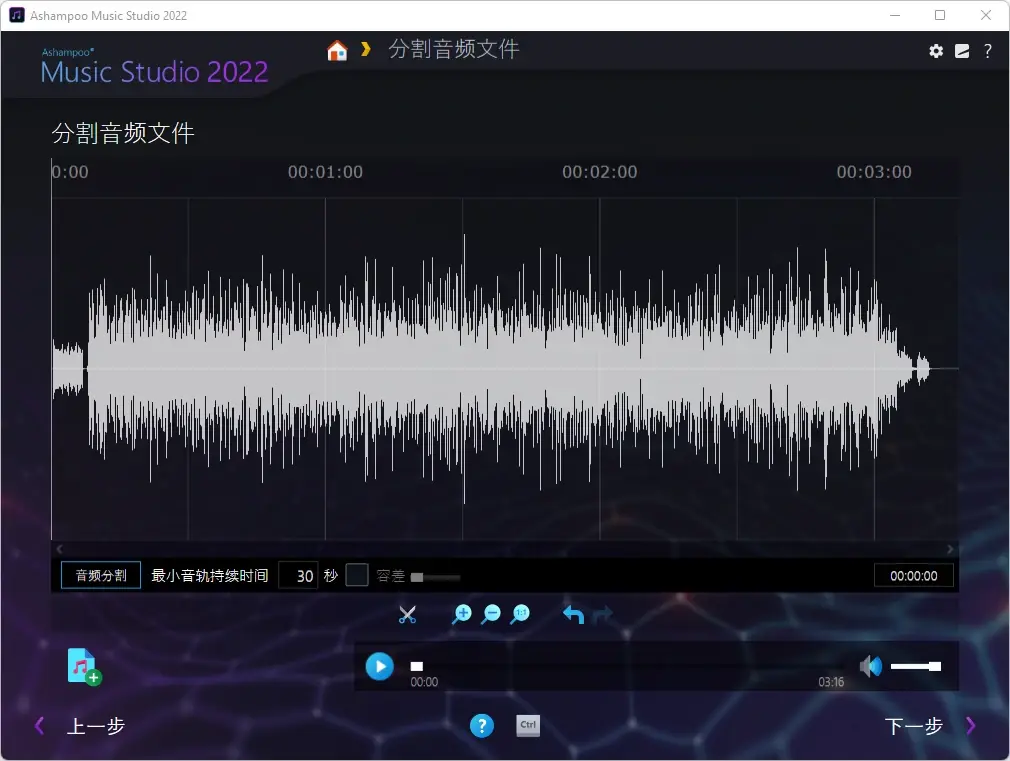Image resolution: width=1010 pixels, height=761 pixels.
Task: Proceed with 下一步
Action: point(913,726)
